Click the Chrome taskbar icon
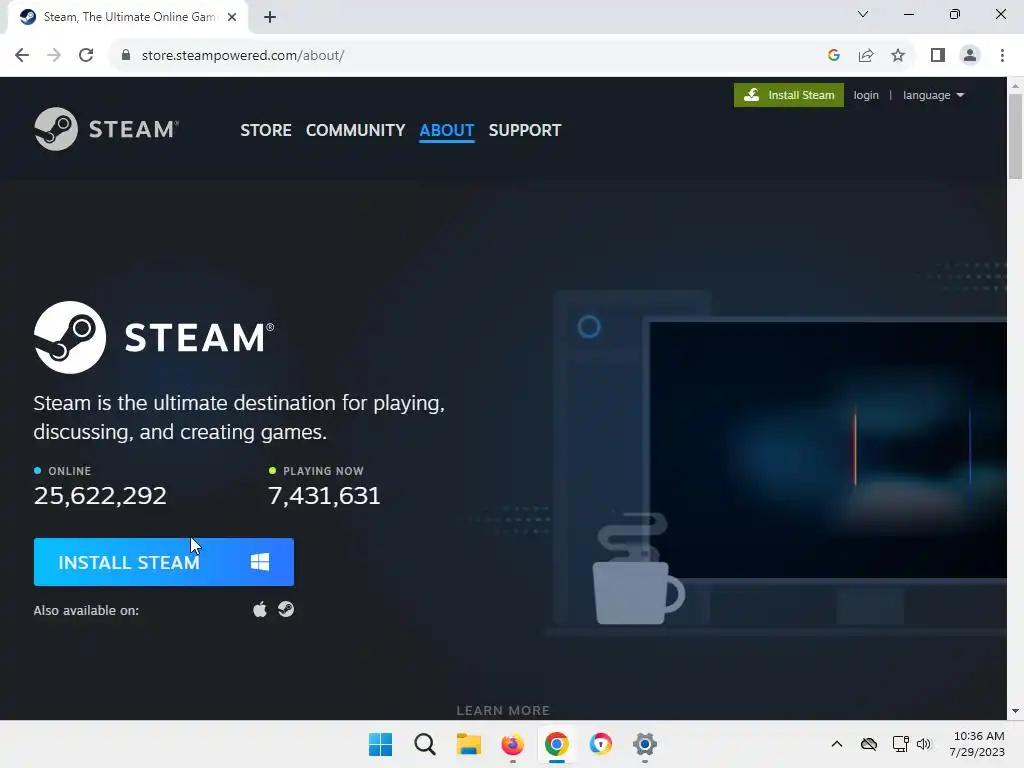 tap(556, 744)
